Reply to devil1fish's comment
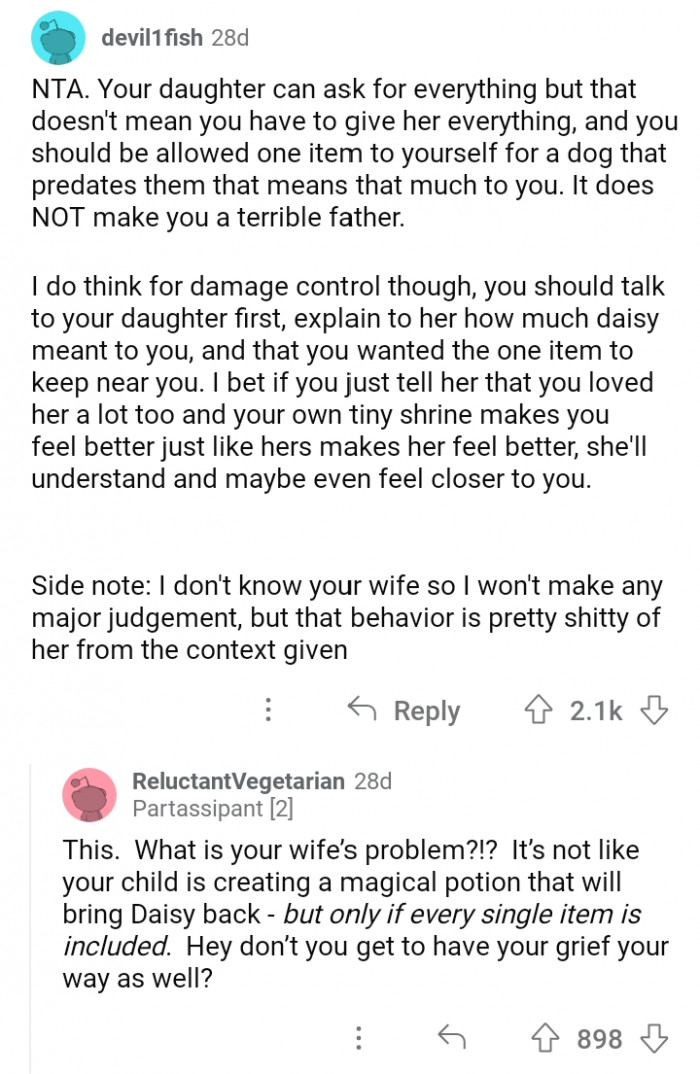Image resolution: width=700 pixels, height=1074 pixels. [x=404, y=710]
